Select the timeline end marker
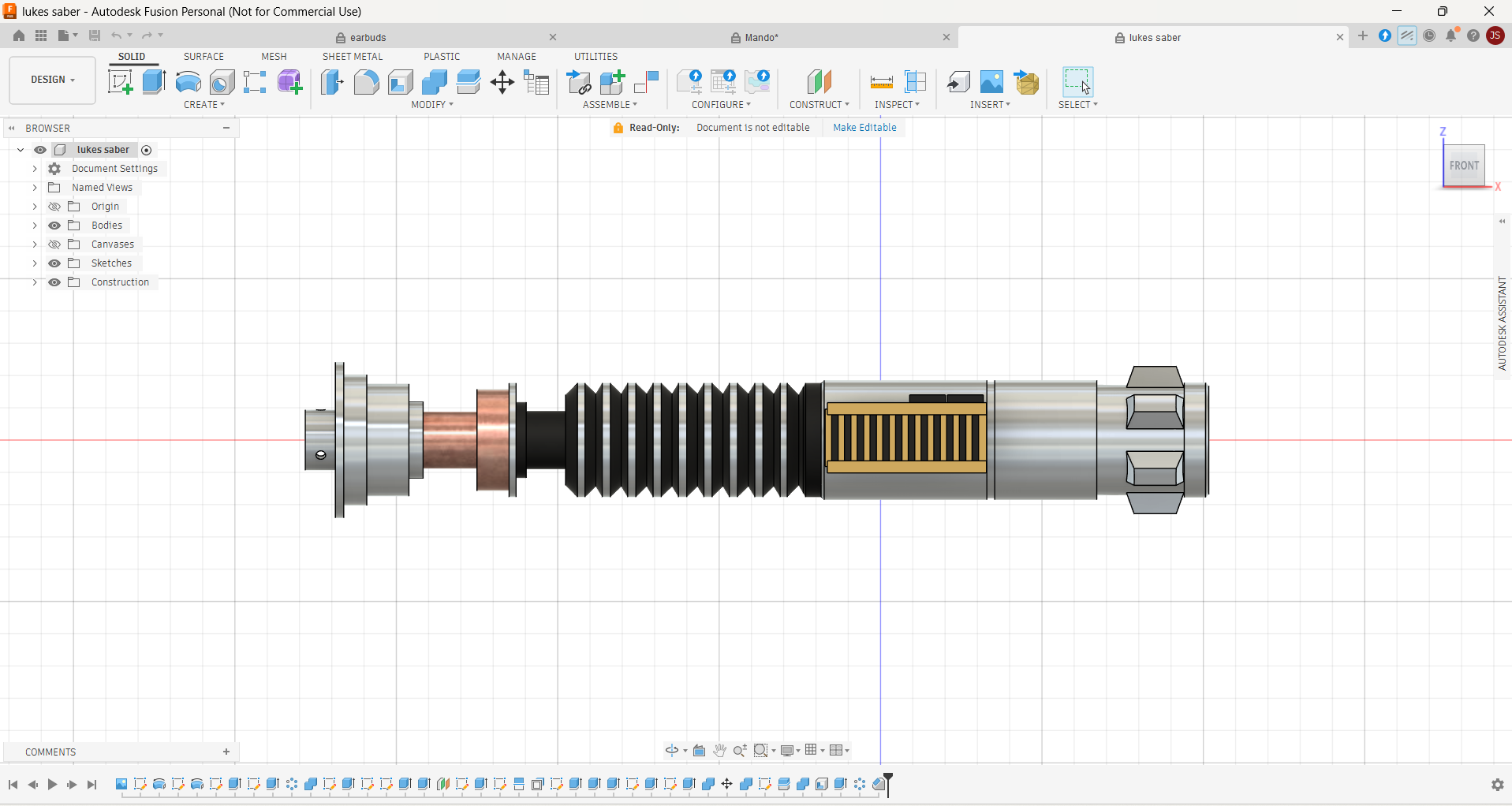1512x806 pixels. click(x=888, y=784)
